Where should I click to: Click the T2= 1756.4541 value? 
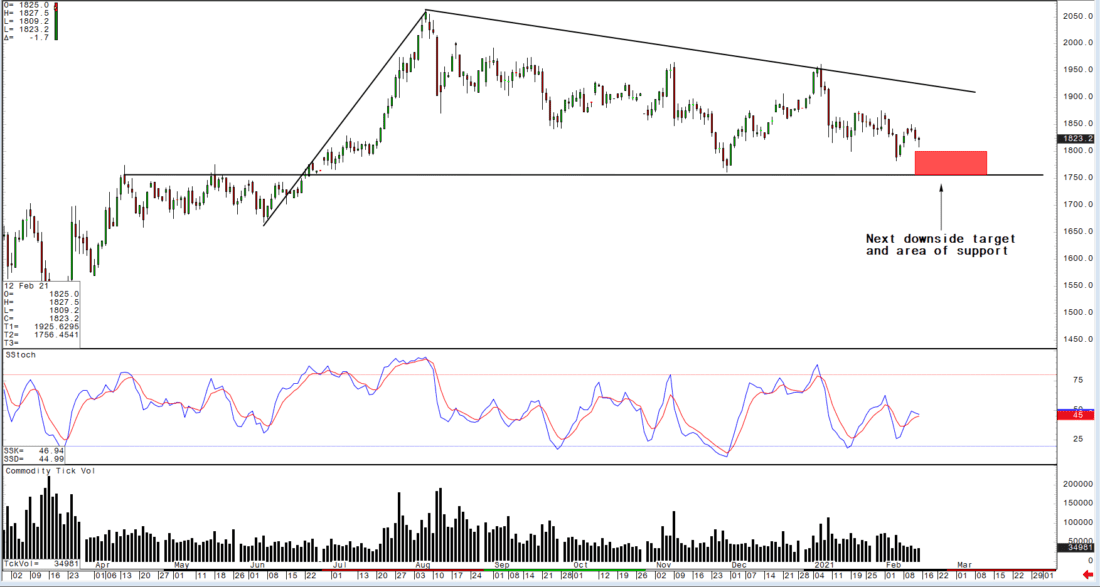pos(41,335)
